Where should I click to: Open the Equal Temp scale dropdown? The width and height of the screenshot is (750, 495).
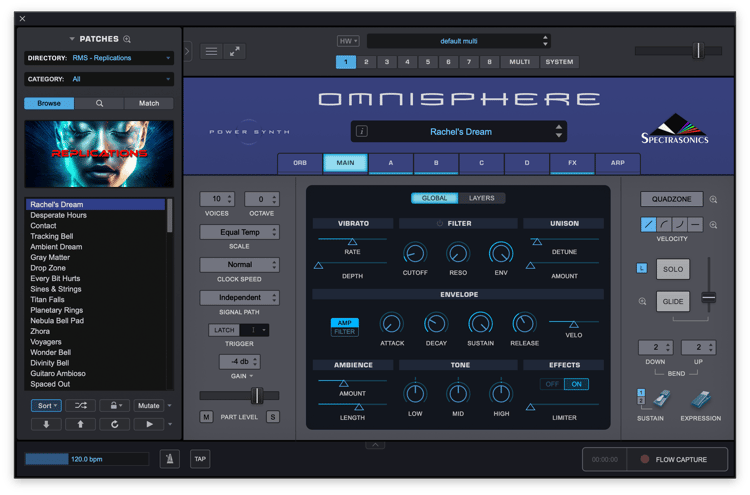click(x=240, y=232)
